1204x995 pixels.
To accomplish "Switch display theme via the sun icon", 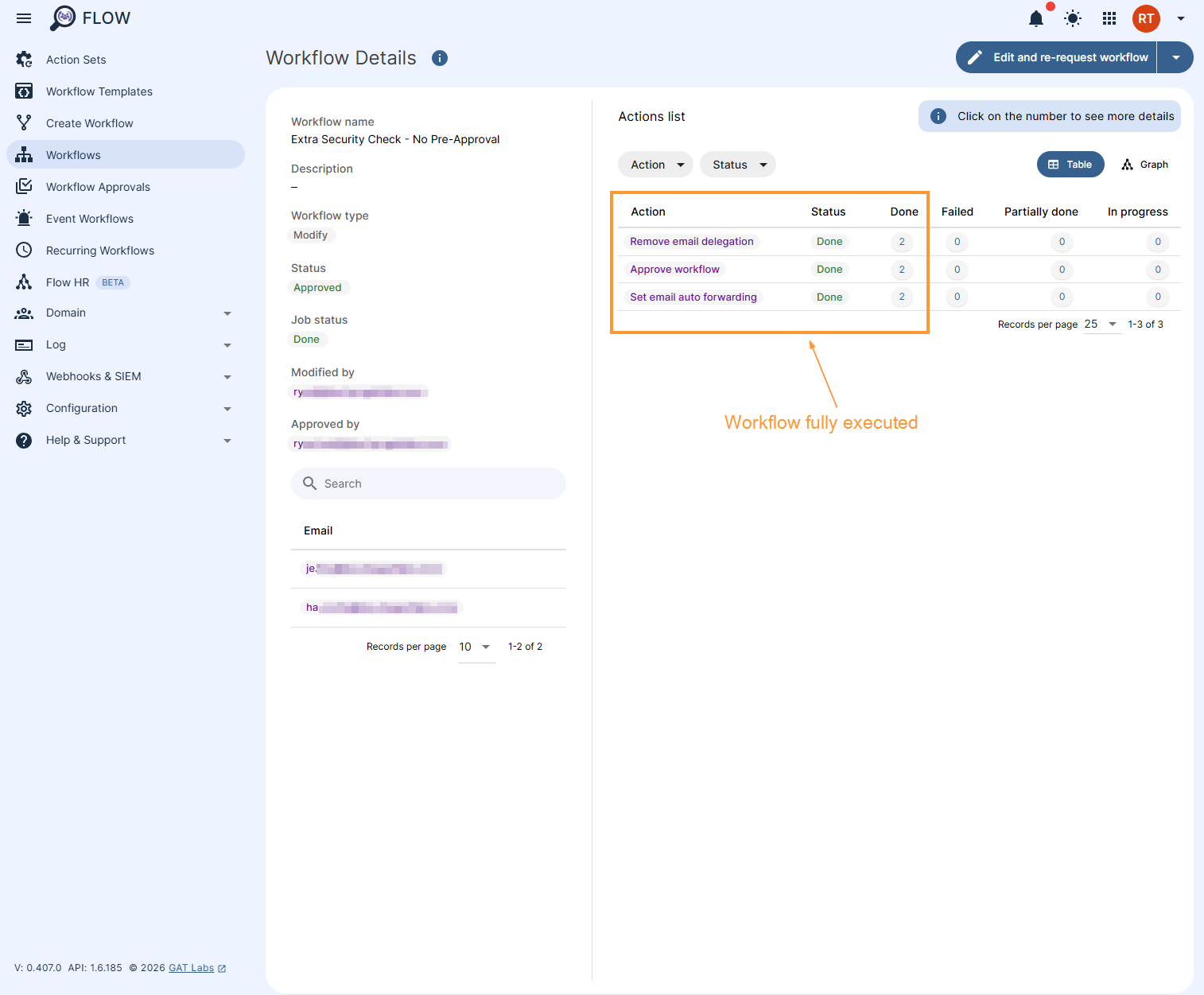I will 1072,18.
